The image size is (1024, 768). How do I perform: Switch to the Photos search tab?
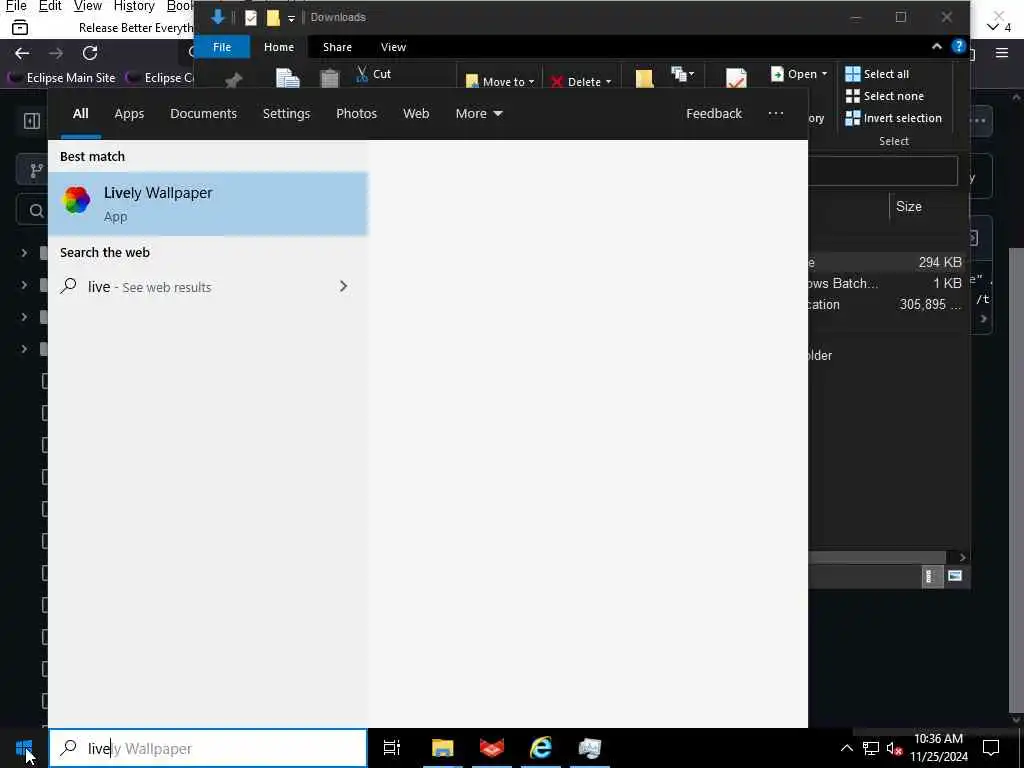[357, 114]
